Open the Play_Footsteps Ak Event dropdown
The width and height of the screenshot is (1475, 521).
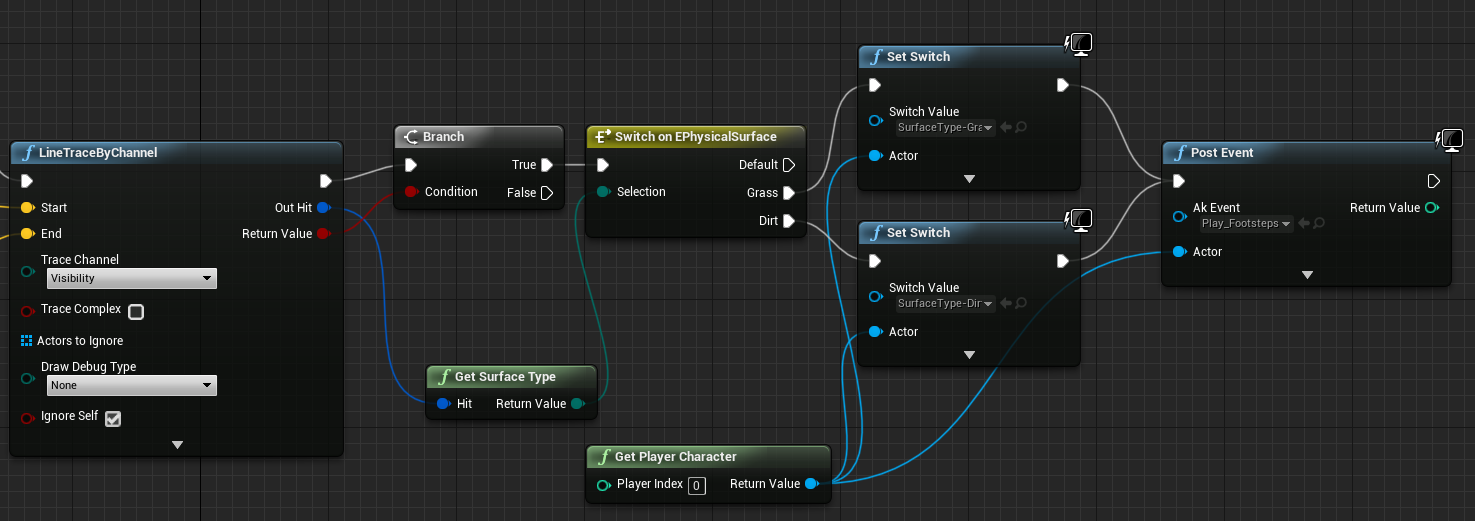(1244, 223)
